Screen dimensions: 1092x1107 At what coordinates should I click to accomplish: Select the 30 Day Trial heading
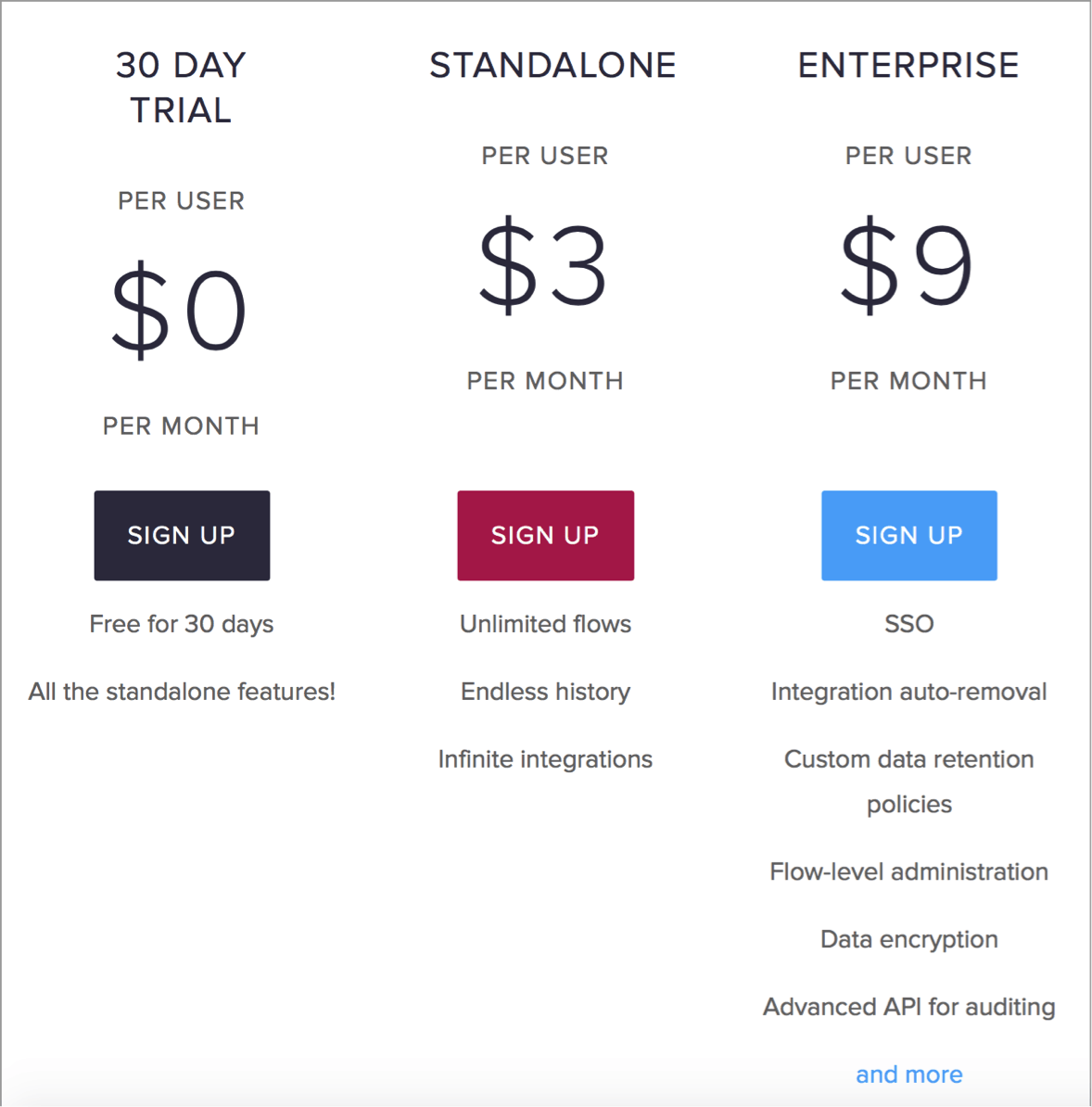pos(182,87)
